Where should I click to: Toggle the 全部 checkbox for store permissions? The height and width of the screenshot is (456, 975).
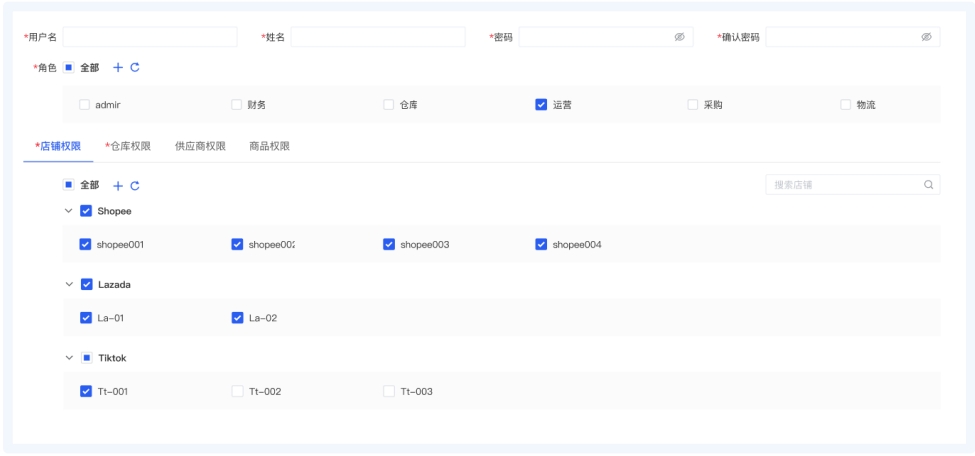point(68,185)
